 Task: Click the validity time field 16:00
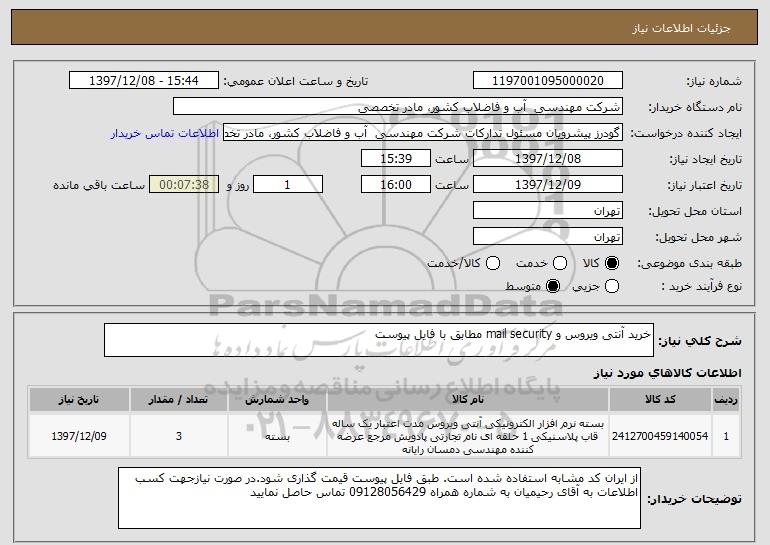[396, 185]
